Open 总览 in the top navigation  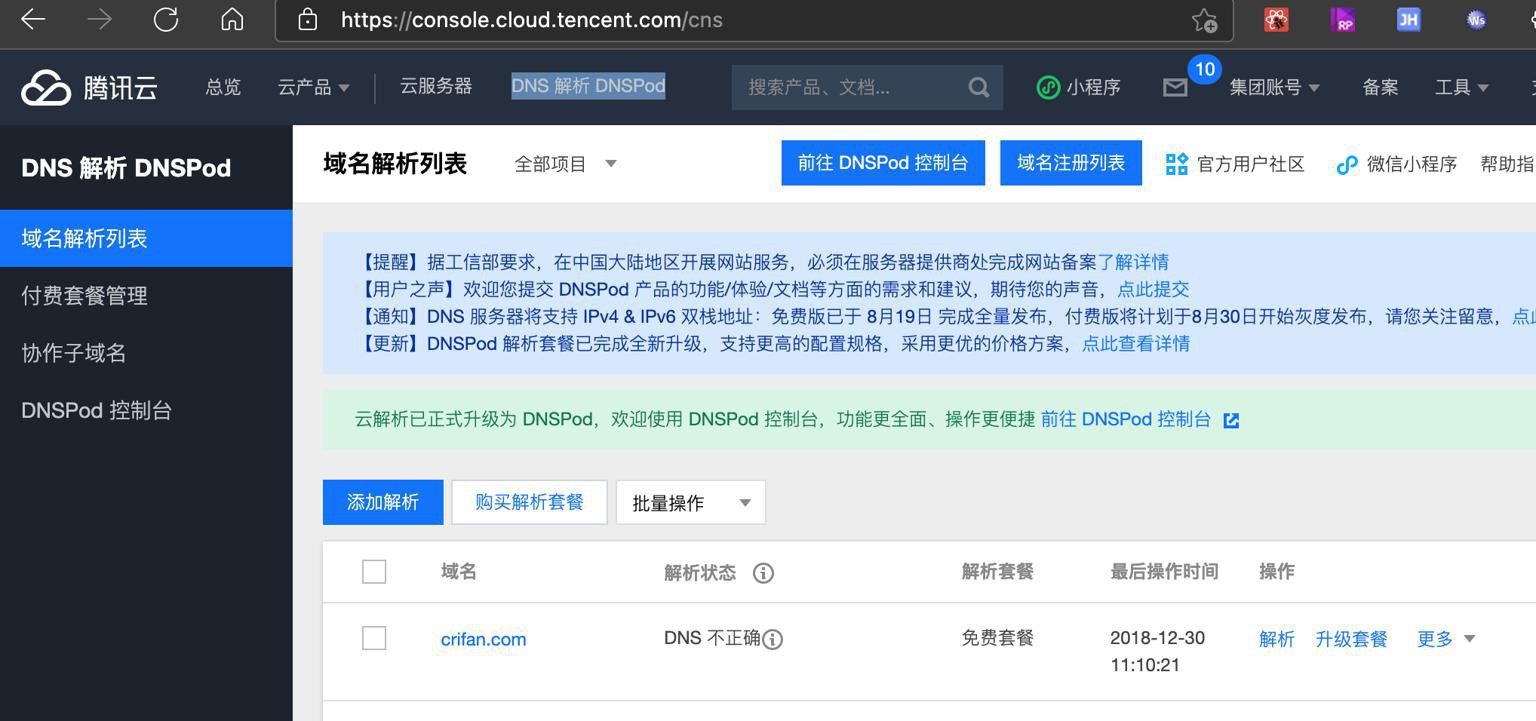(223, 87)
